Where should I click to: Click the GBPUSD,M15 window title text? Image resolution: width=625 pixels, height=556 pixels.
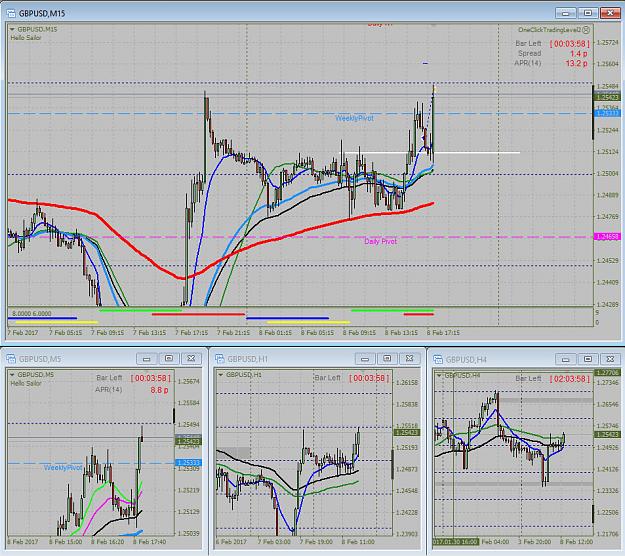41,14
